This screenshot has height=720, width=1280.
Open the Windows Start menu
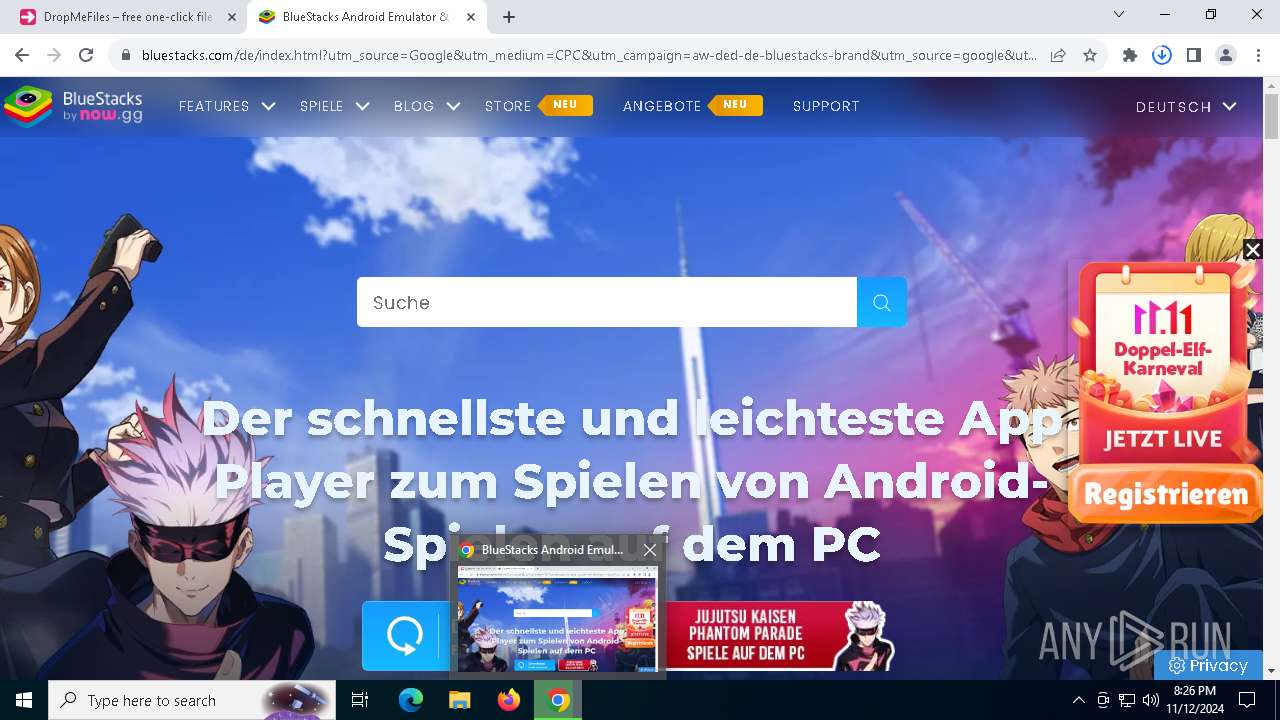24,700
